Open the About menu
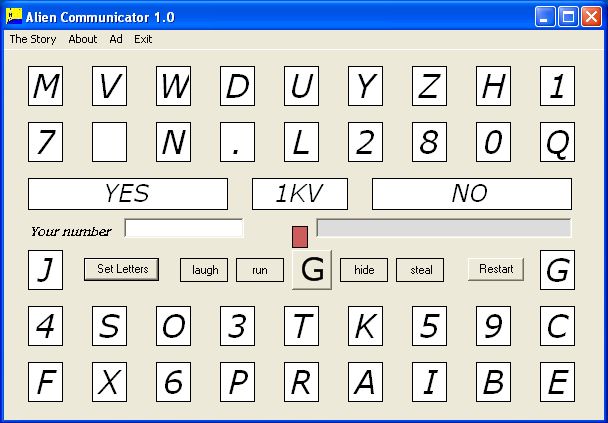This screenshot has height=423, width=608. coord(83,39)
